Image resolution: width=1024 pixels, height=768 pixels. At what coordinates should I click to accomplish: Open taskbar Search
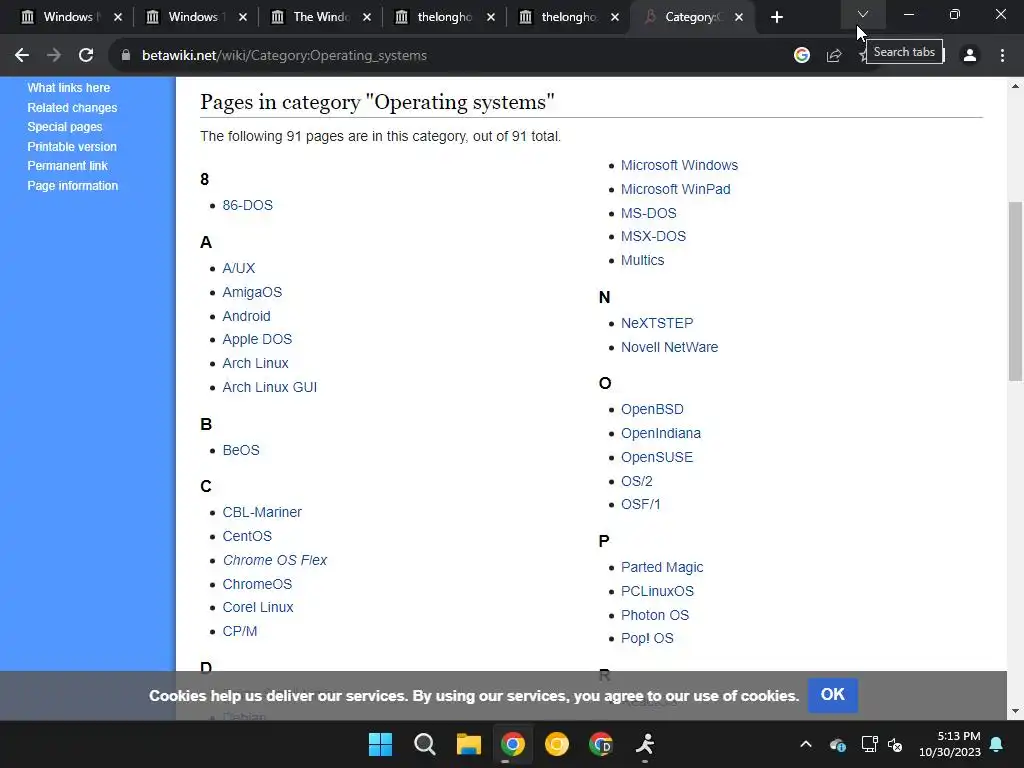(424, 744)
